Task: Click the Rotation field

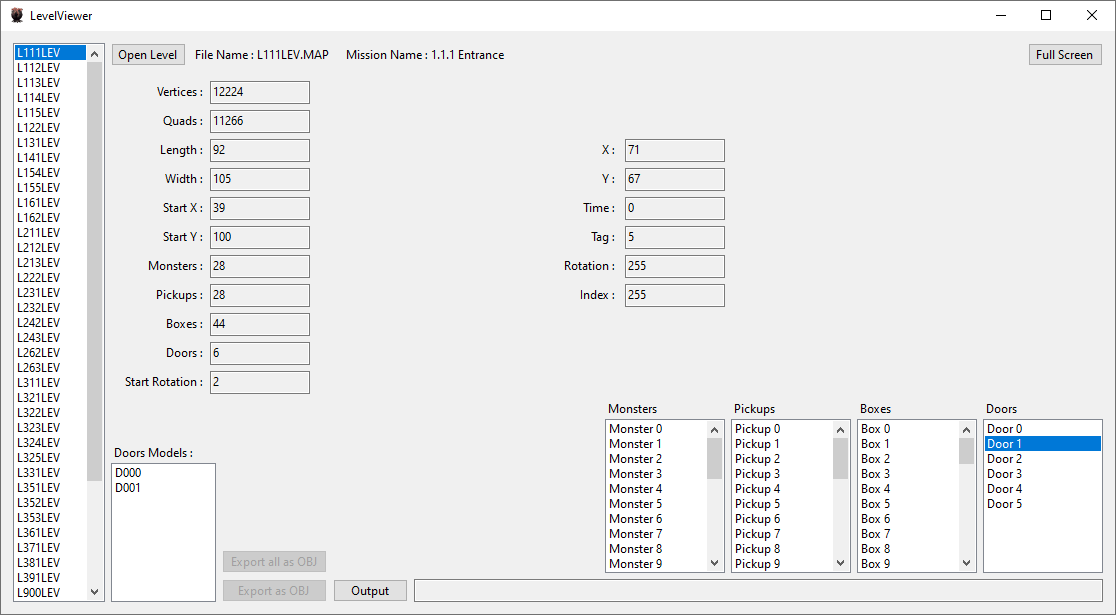Action: tap(675, 266)
